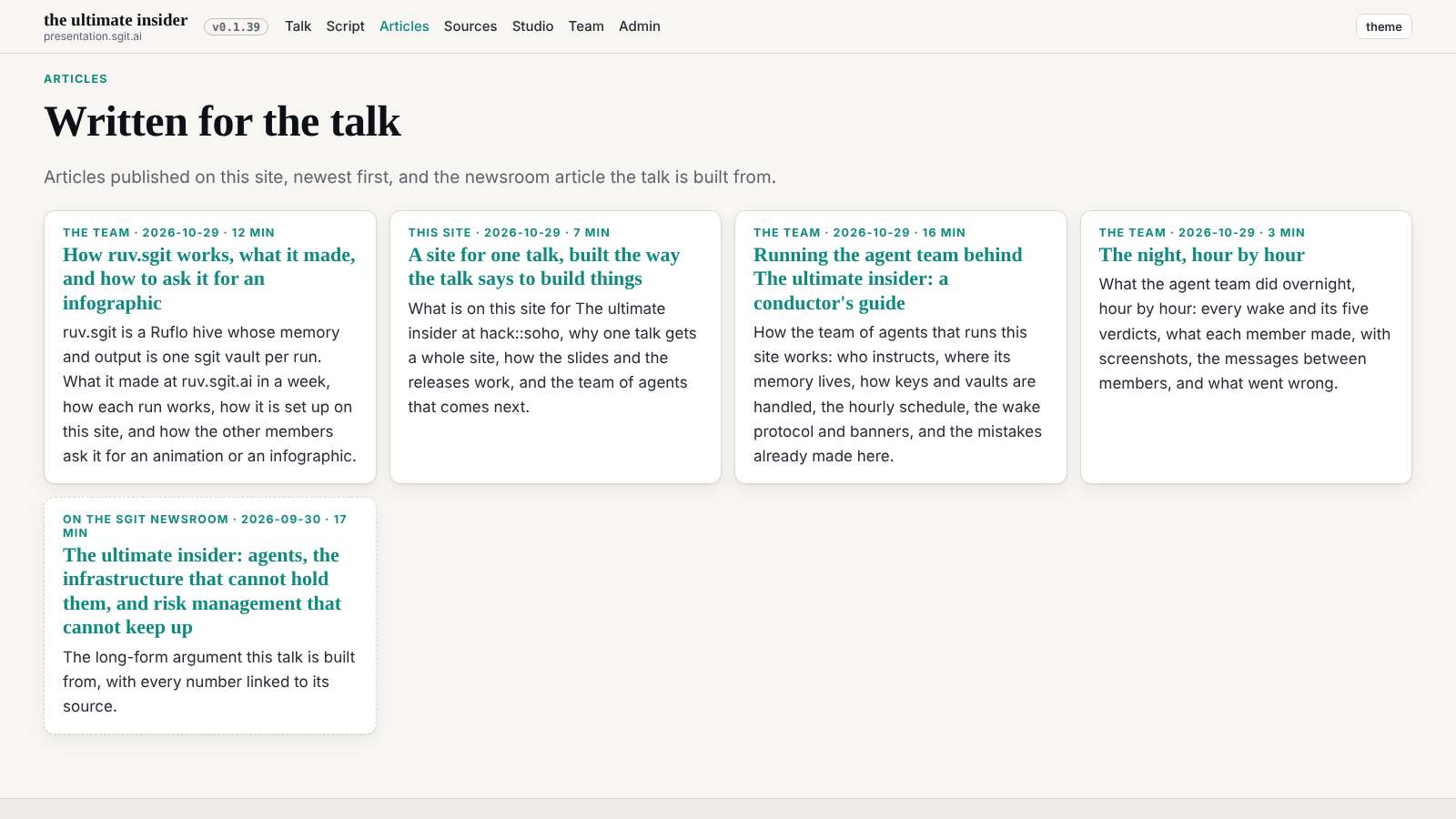Click the presentation.sgit.ai subtitle

point(93,37)
